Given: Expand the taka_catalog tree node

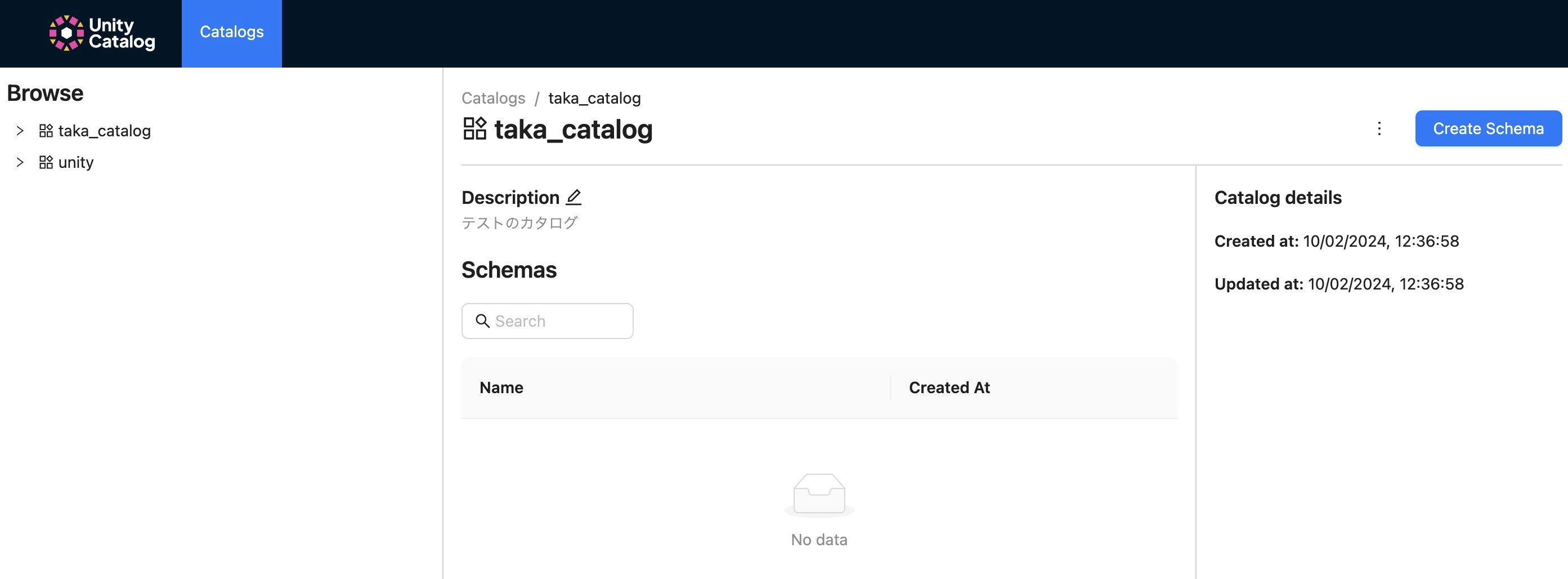Looking at the screenshot, I should pos(20,131).
